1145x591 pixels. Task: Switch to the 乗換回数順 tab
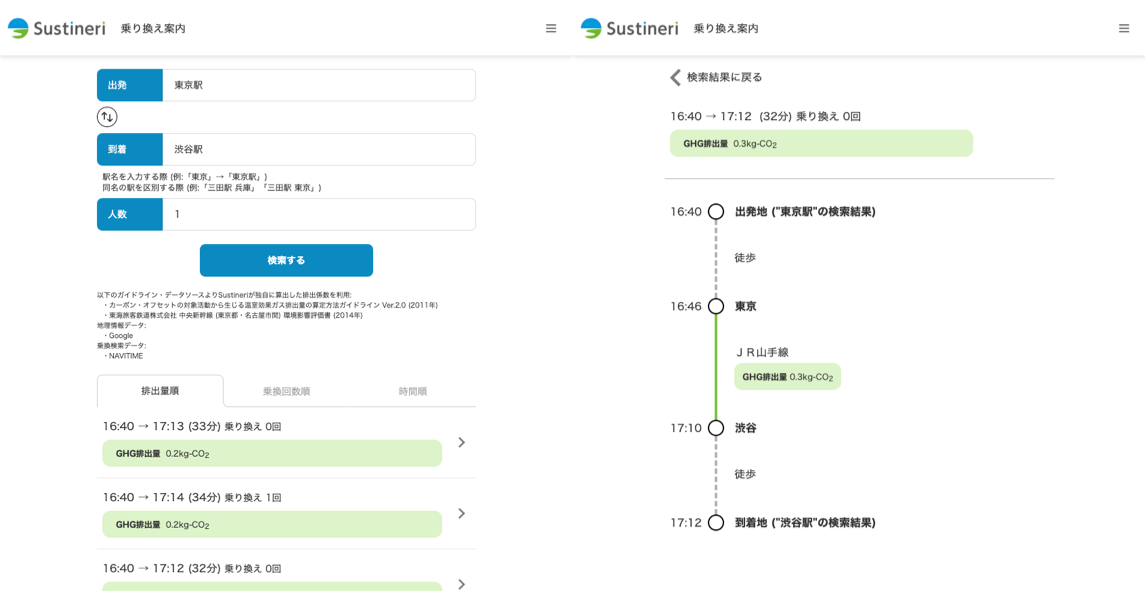pyautogui.click(x=286, y=391)
